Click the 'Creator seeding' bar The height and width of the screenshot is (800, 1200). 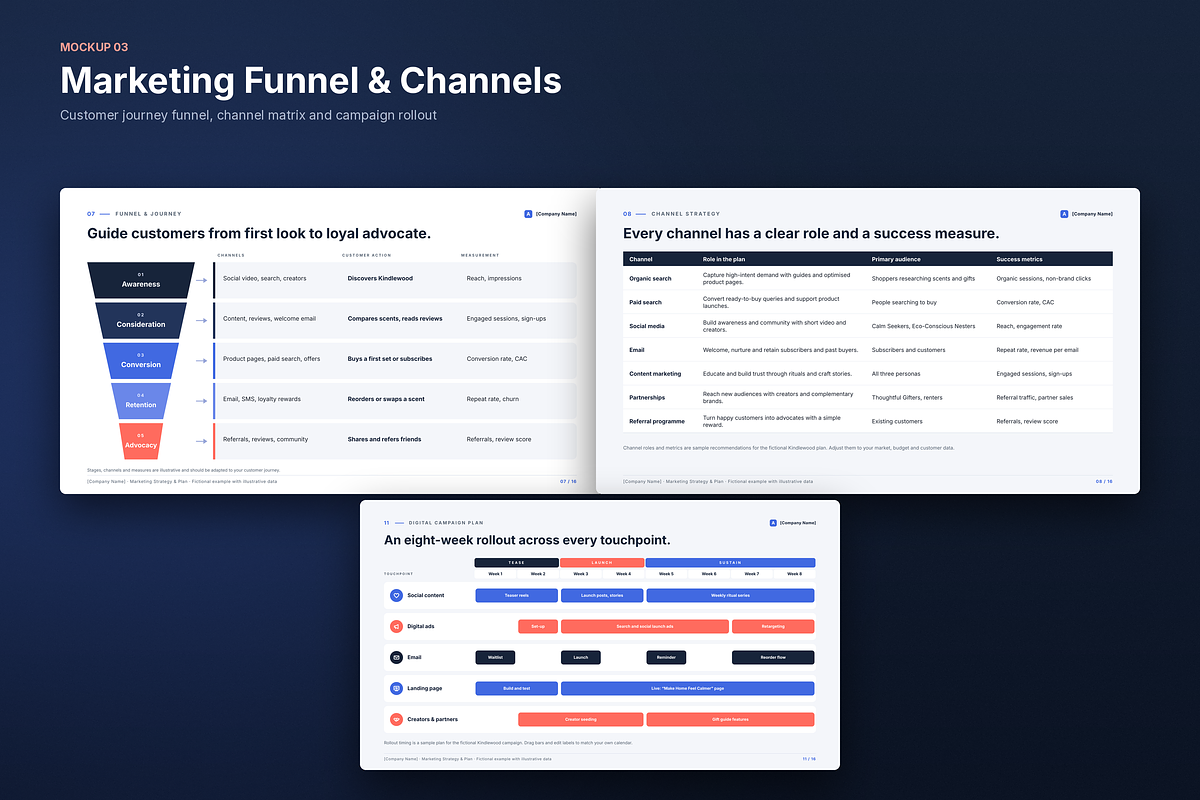581,719
